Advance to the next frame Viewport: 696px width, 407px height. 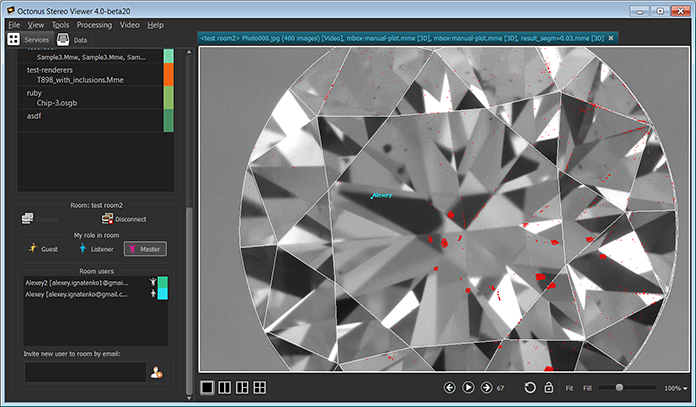(x=486, y=387)
